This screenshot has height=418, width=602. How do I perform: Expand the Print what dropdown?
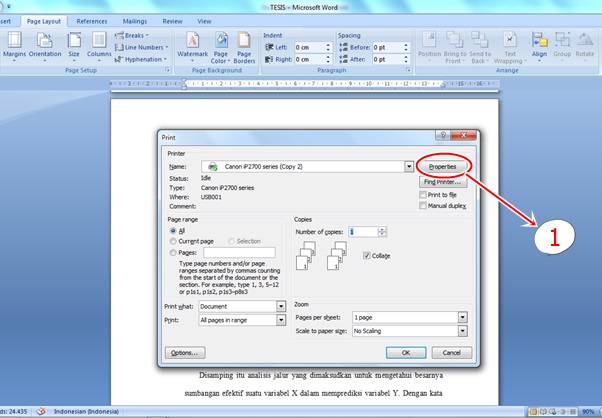(281, 306)
